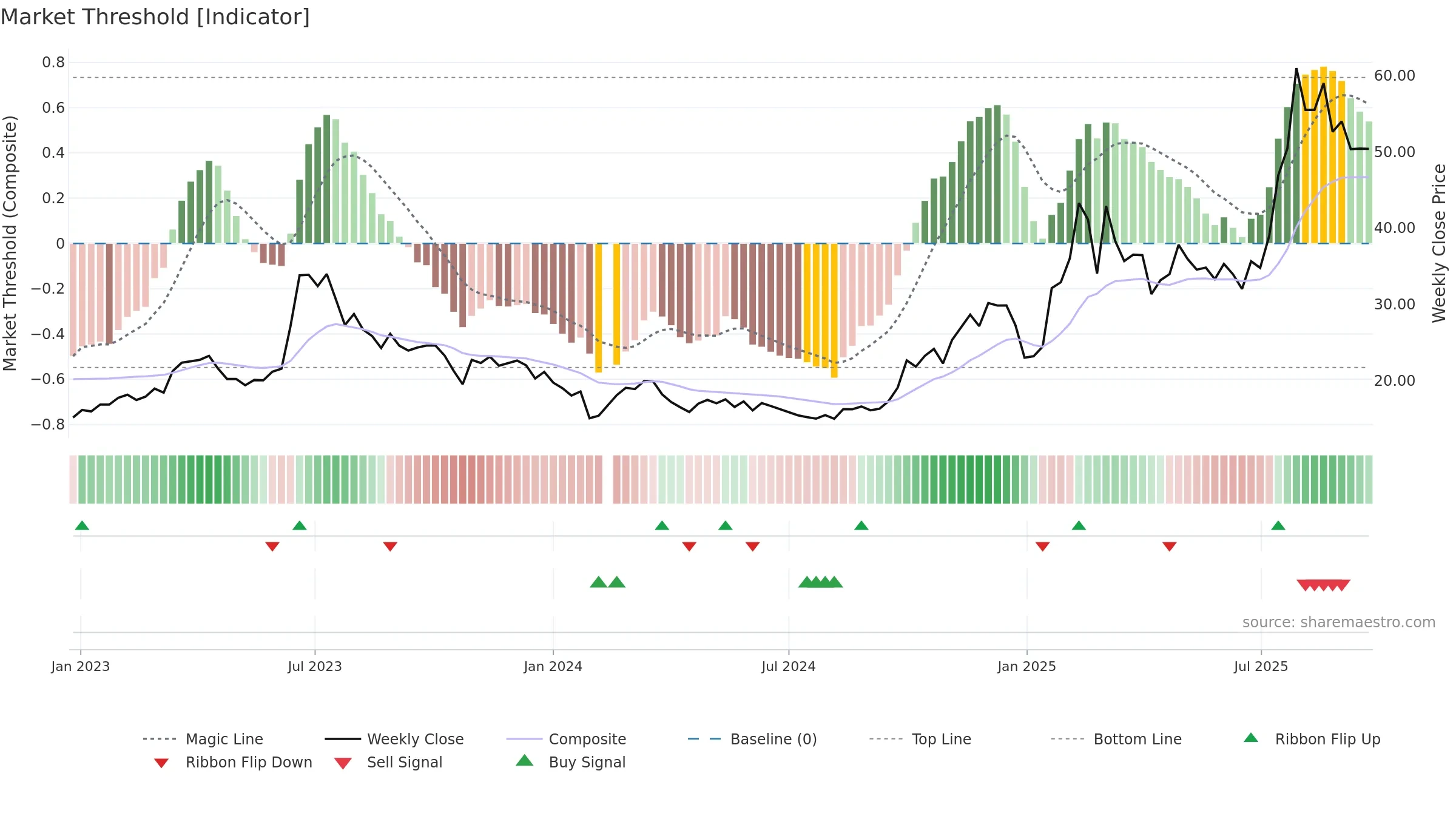Click the source: sharemaestro.com text
Image resolution: width=1456 pixels, height=819 pixels.
click(x=1339, y=622)
